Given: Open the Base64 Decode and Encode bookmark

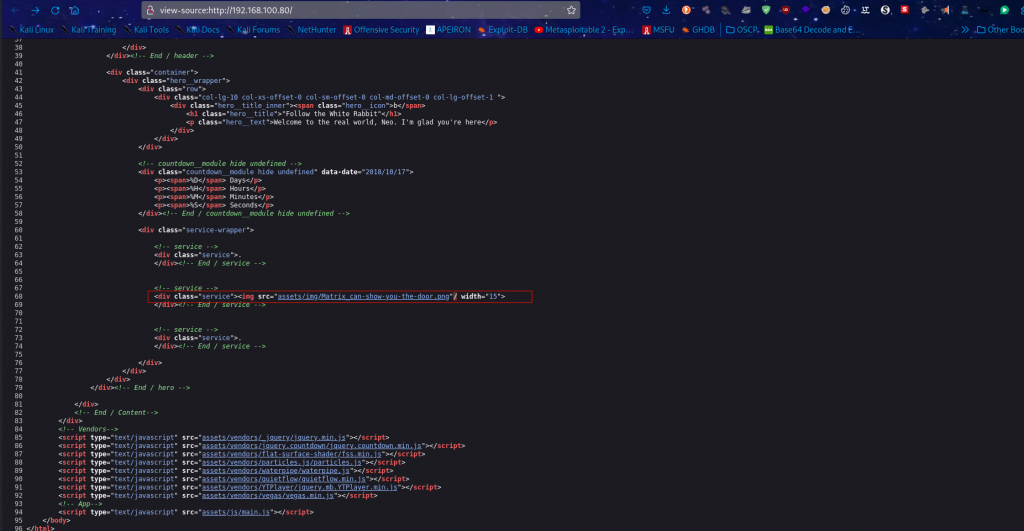Looking at the screenshot, I should click(x=812, y=30).
